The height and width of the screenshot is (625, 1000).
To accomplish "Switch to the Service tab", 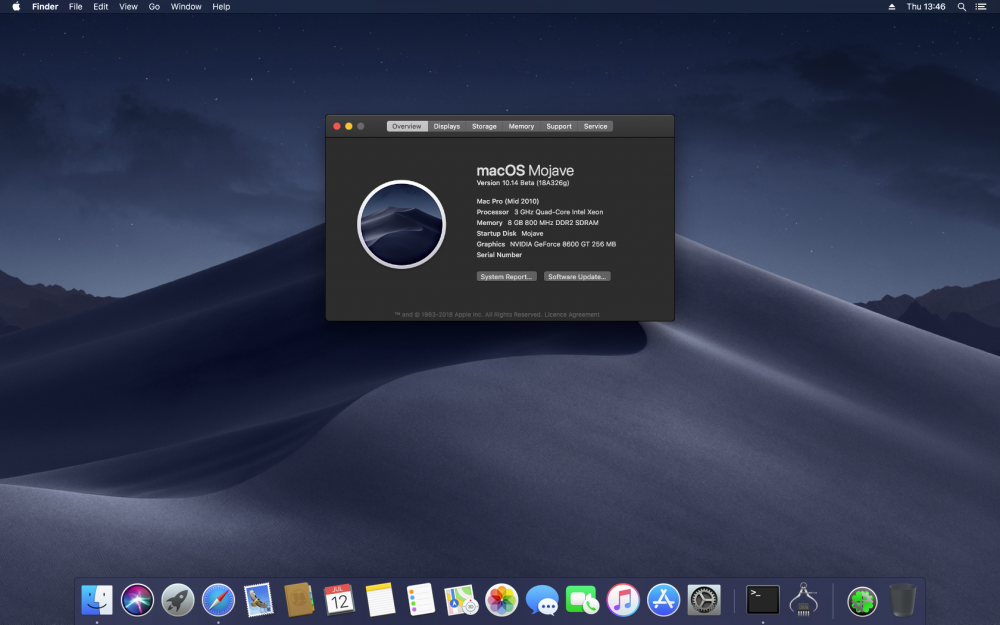I will pos(595,126).
